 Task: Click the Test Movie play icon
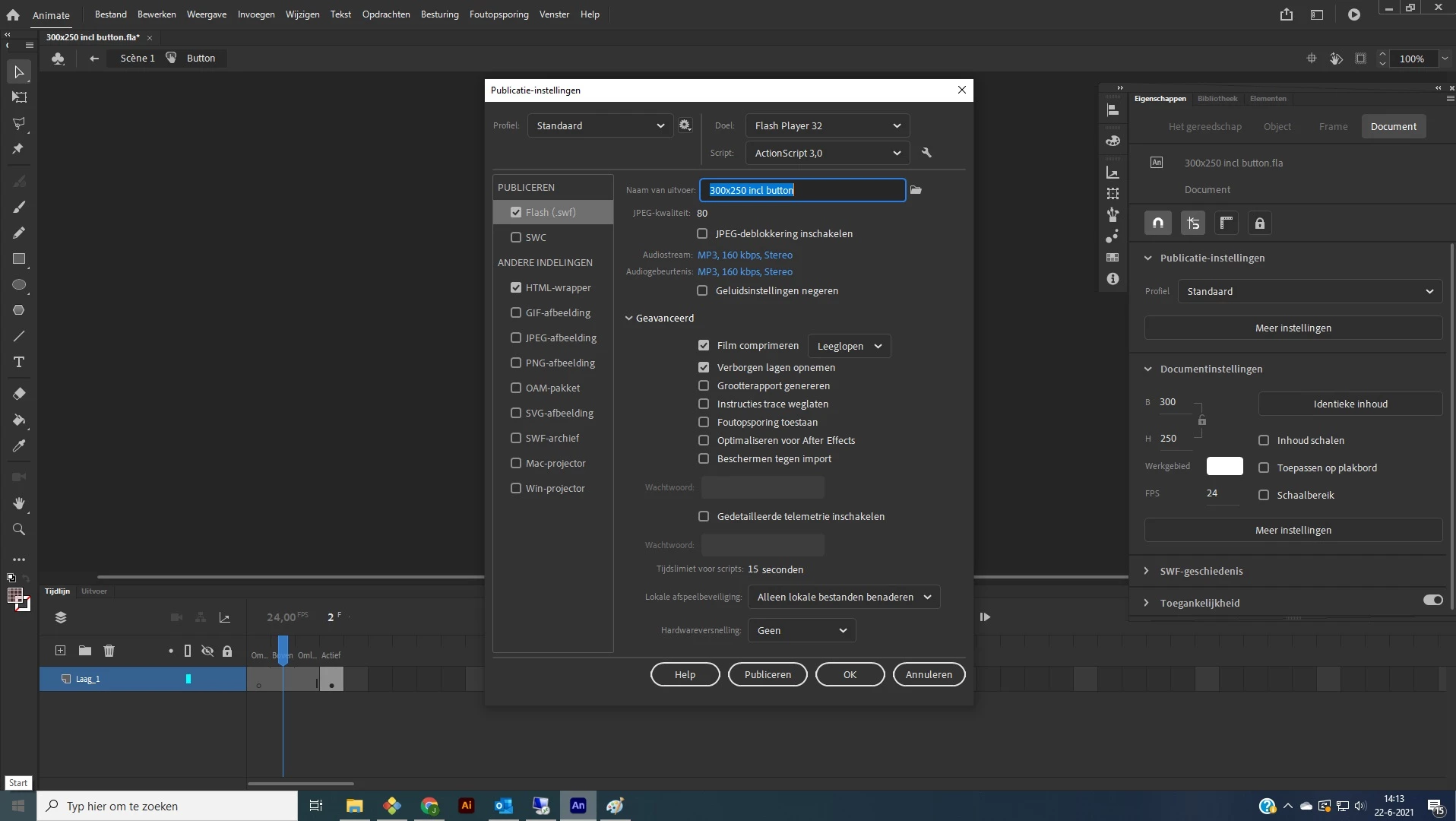(1354, 14)
